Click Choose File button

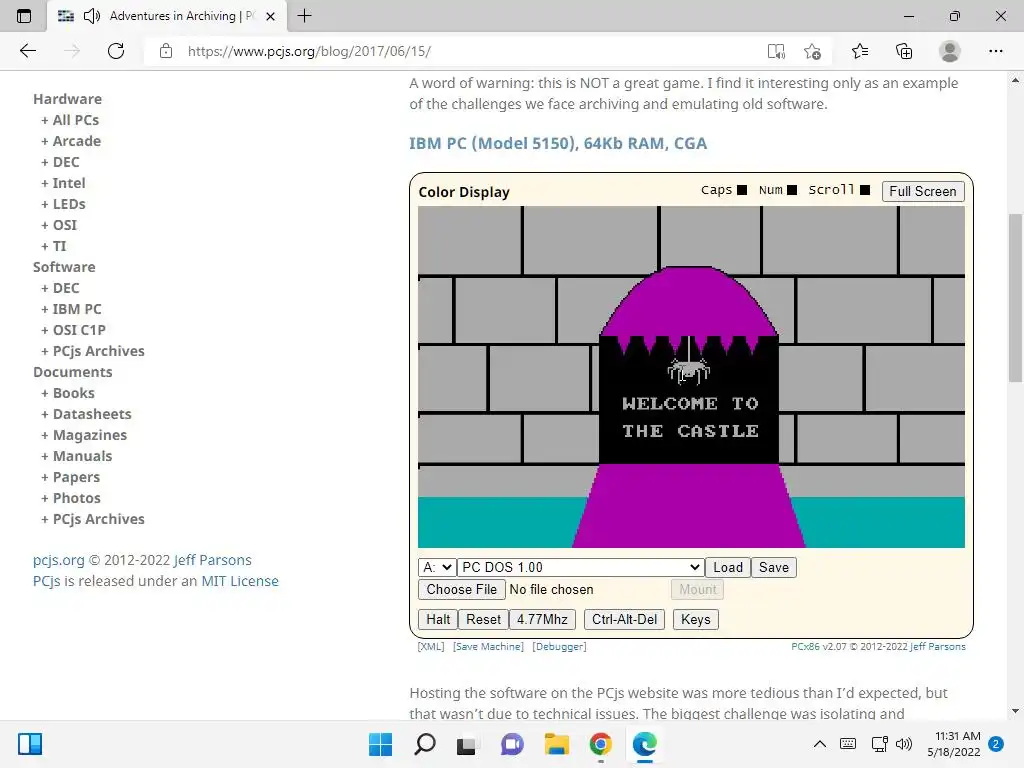[x=462, y=589]
